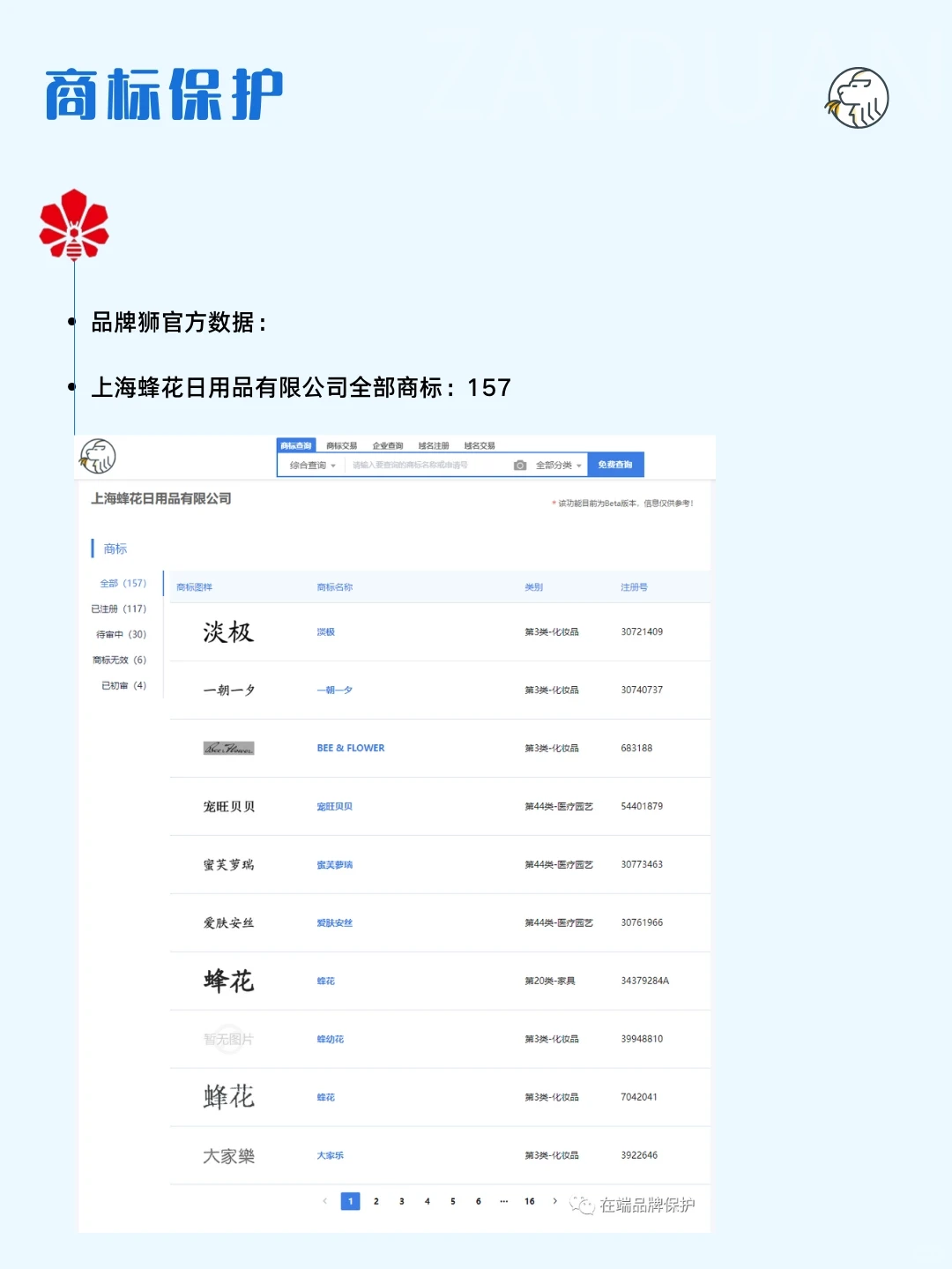The width and height of the screenshot is (952, 1269).
Task: Go to next page arrow
Action: coord(554,1201)
